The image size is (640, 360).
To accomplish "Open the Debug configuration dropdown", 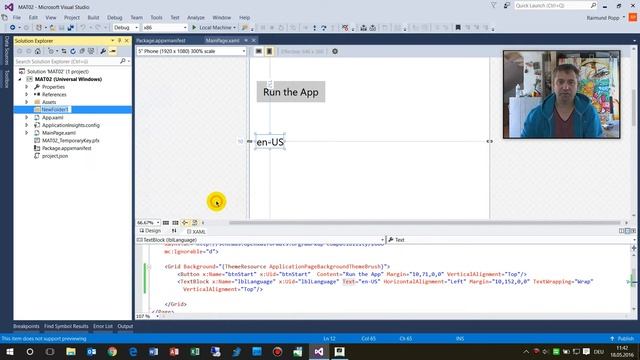I will pos(126,28).
